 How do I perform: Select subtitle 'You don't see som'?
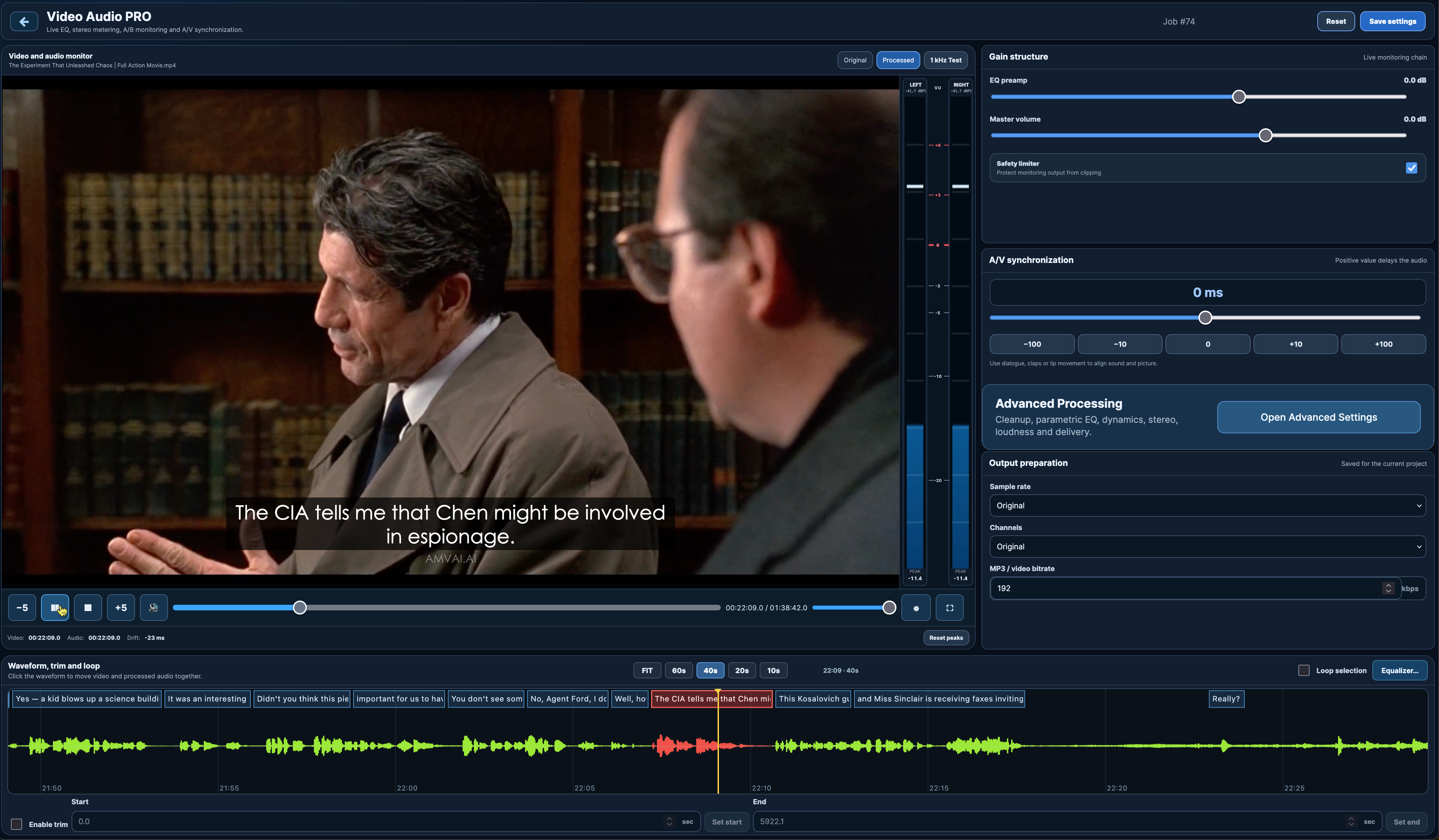486,699
